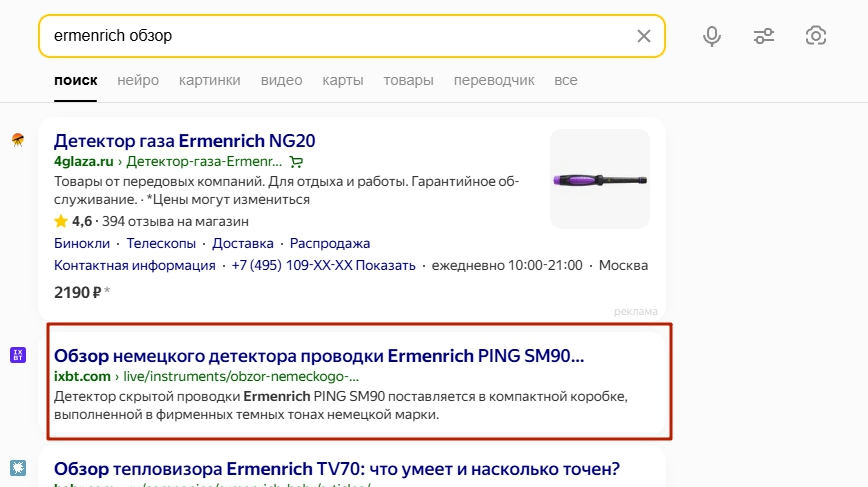
Task: Open the 'Бинокли' sitelink
Action: [x=82, y=244]
